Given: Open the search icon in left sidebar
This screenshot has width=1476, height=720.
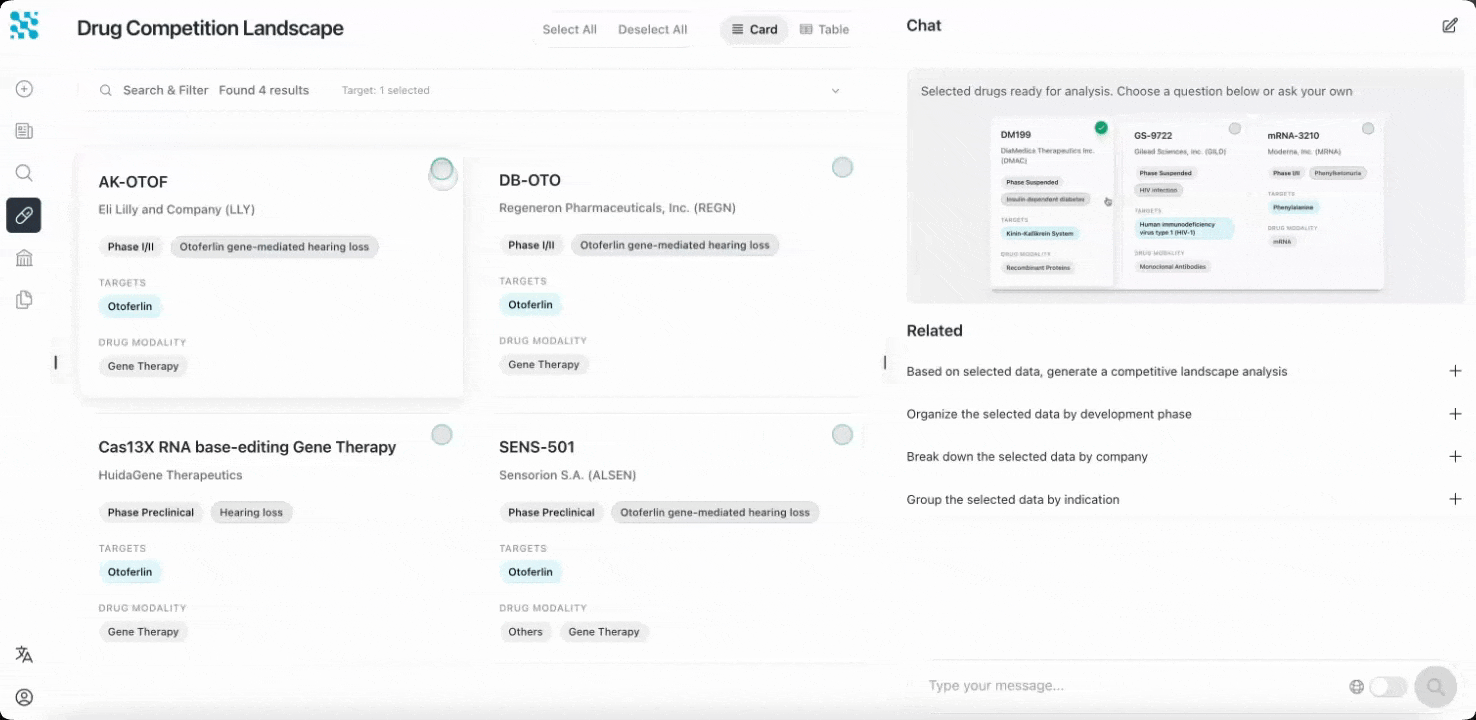Looking at the screenshot, I should point(24,173).
